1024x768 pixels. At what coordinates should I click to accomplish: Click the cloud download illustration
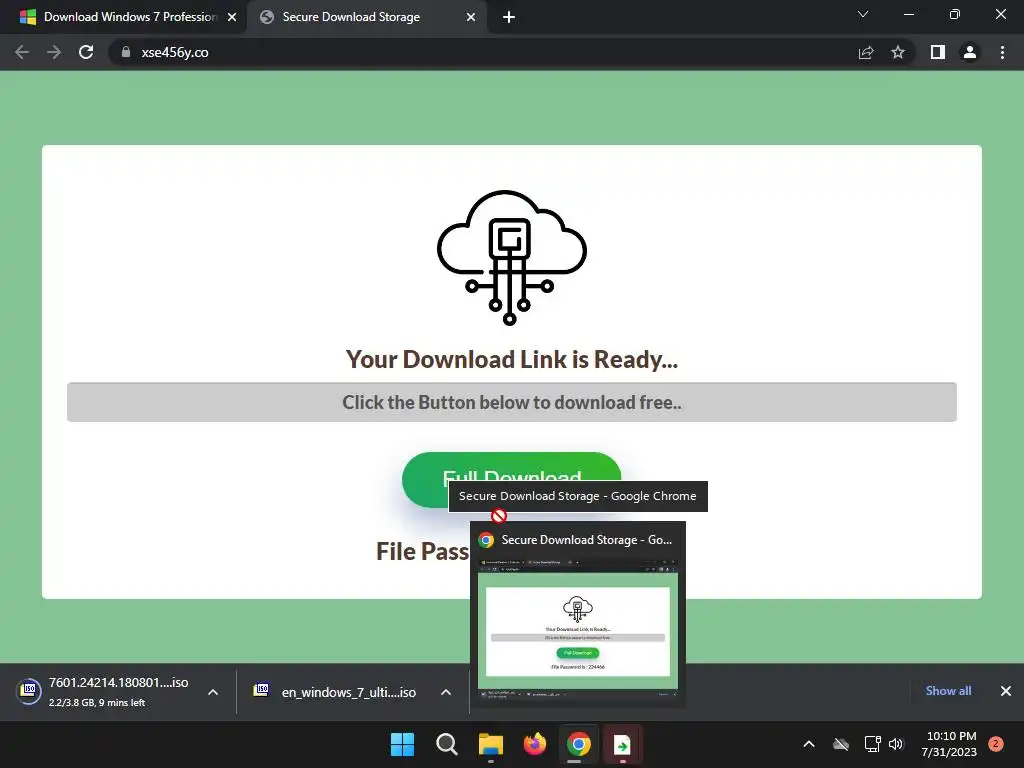(x=511, y=257)
